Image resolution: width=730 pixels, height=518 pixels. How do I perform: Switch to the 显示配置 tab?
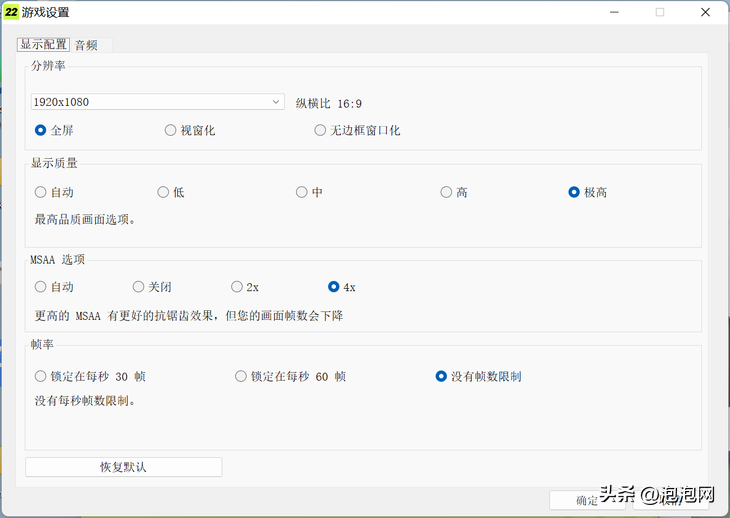pos(43,45)
